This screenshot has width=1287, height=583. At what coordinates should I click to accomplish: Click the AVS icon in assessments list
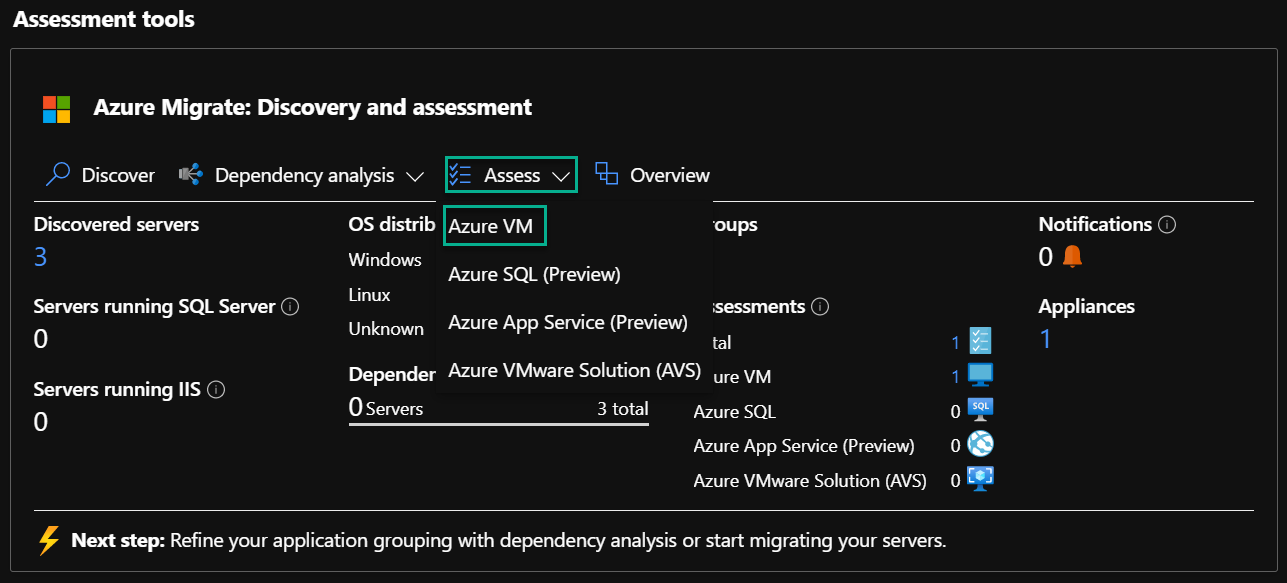click(980, 479)
